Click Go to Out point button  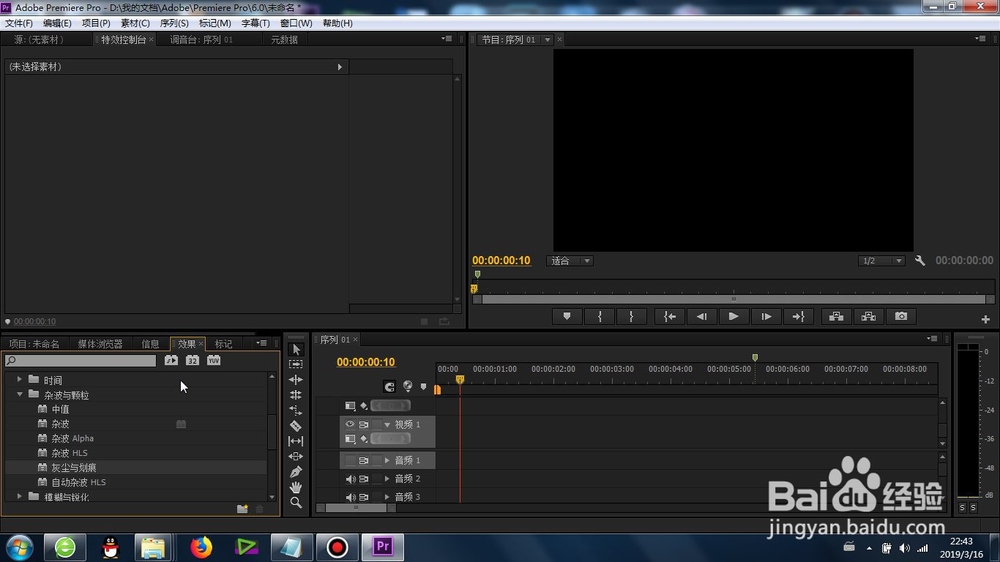(x=798, y=316)
